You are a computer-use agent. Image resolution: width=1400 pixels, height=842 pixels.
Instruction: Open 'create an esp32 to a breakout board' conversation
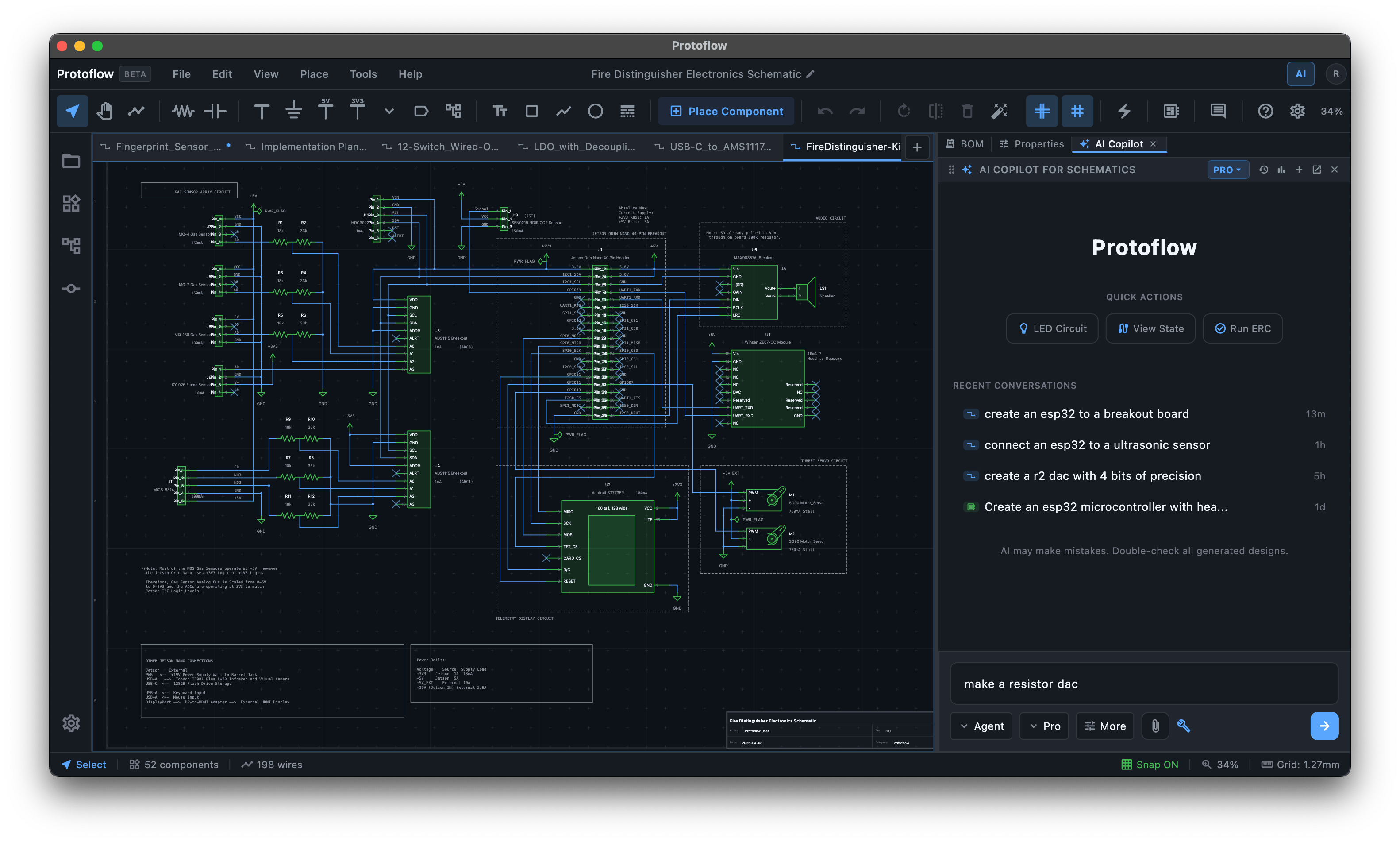tap(1144, 414)
